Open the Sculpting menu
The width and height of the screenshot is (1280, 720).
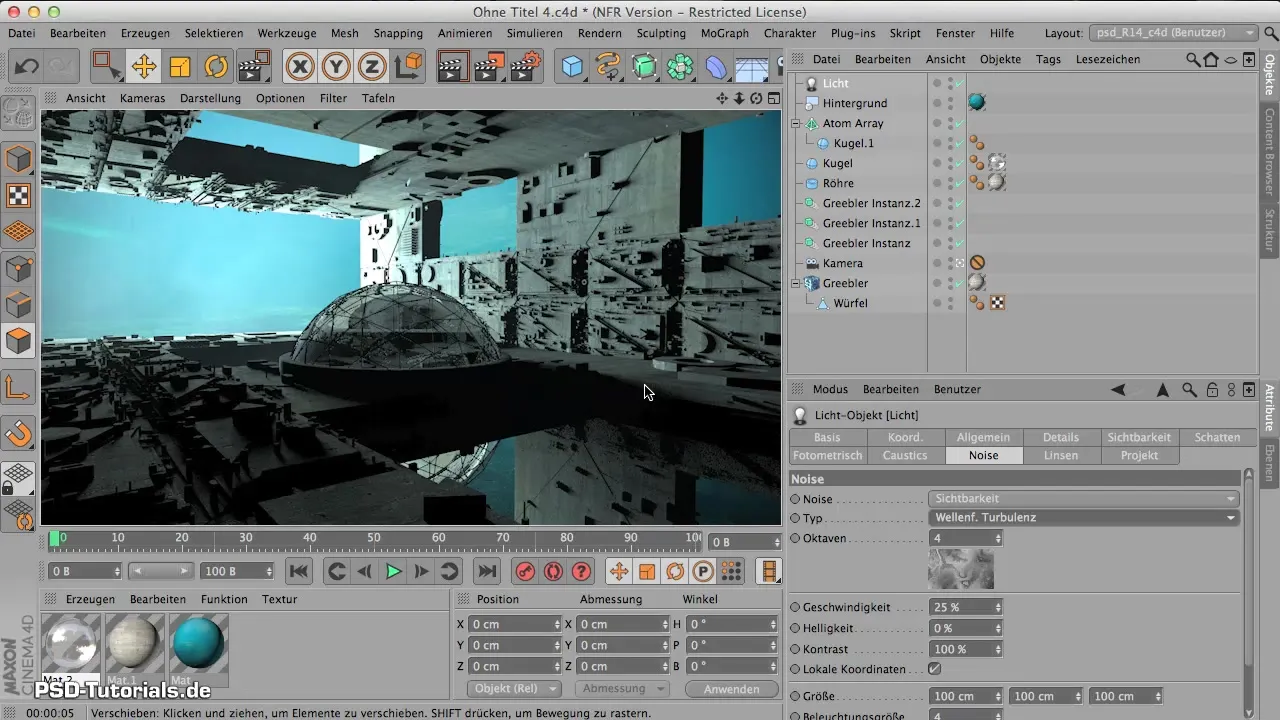pos(661,33)
